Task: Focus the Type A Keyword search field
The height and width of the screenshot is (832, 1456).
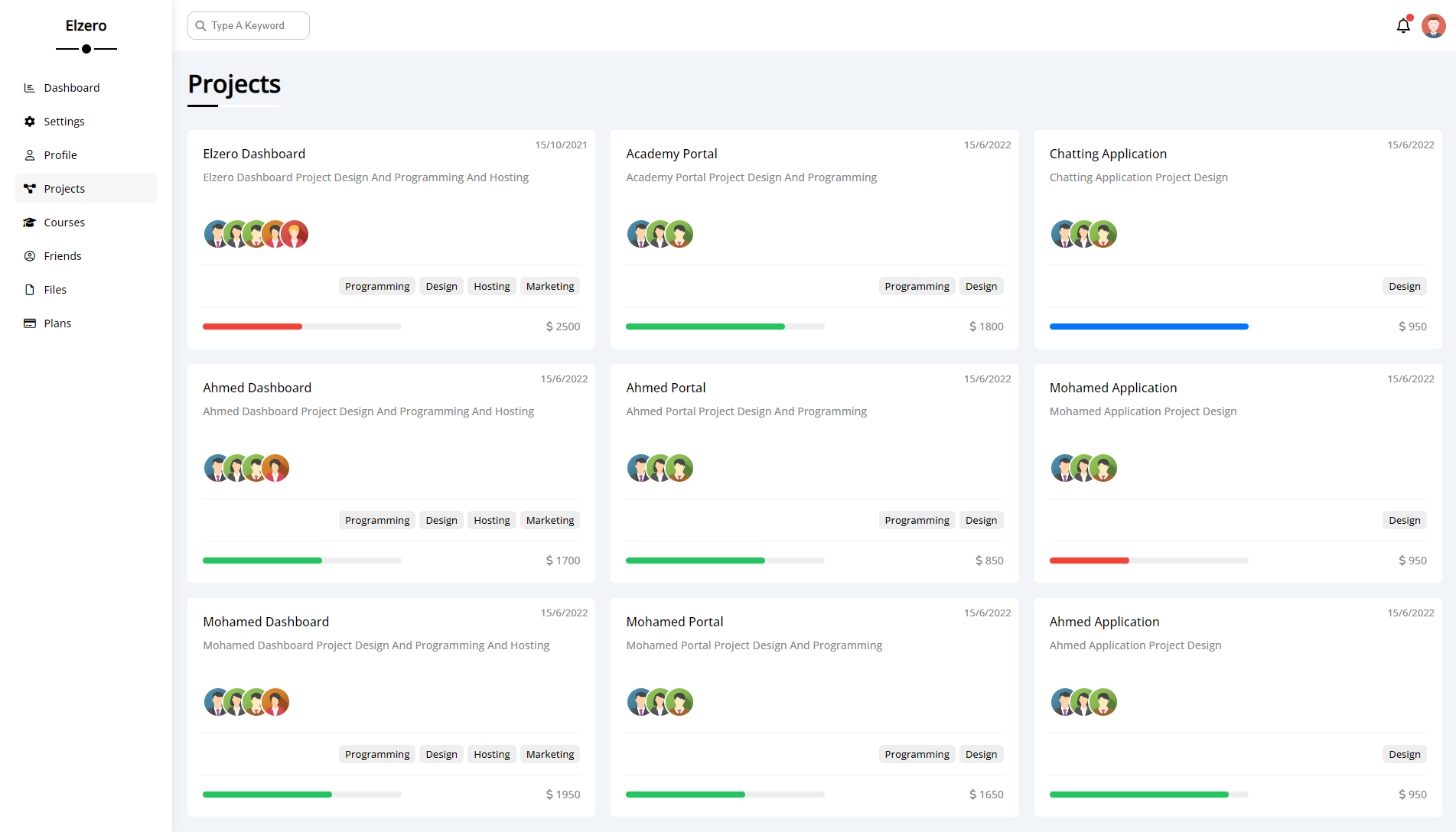Action: tap(249, 26)
